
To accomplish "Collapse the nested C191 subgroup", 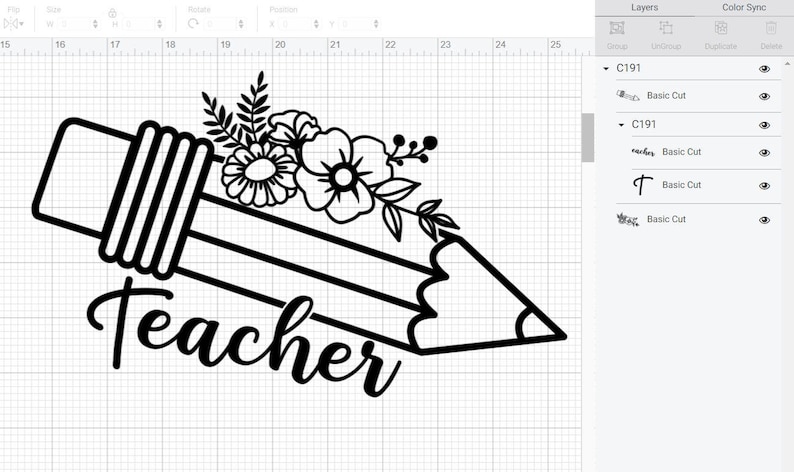I will [x=621, y=125].
